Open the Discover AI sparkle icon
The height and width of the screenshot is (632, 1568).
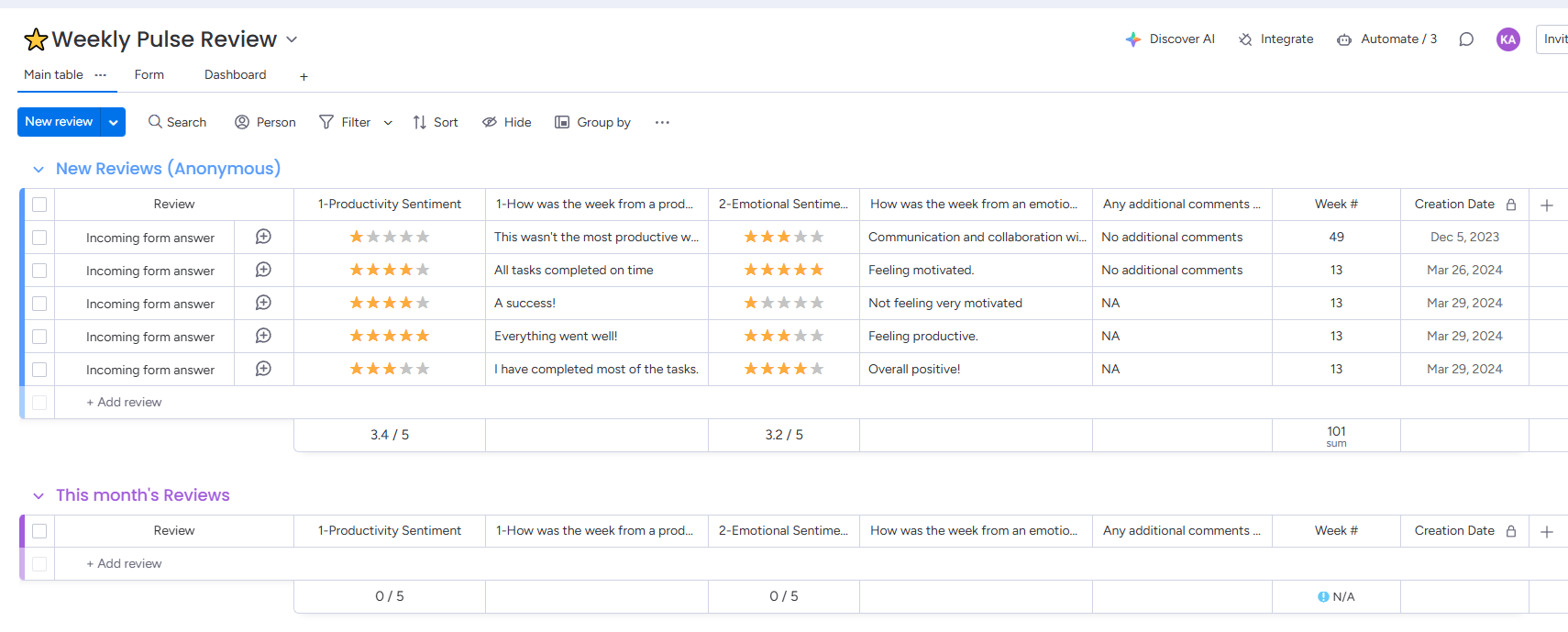[x=1133, y=39]
